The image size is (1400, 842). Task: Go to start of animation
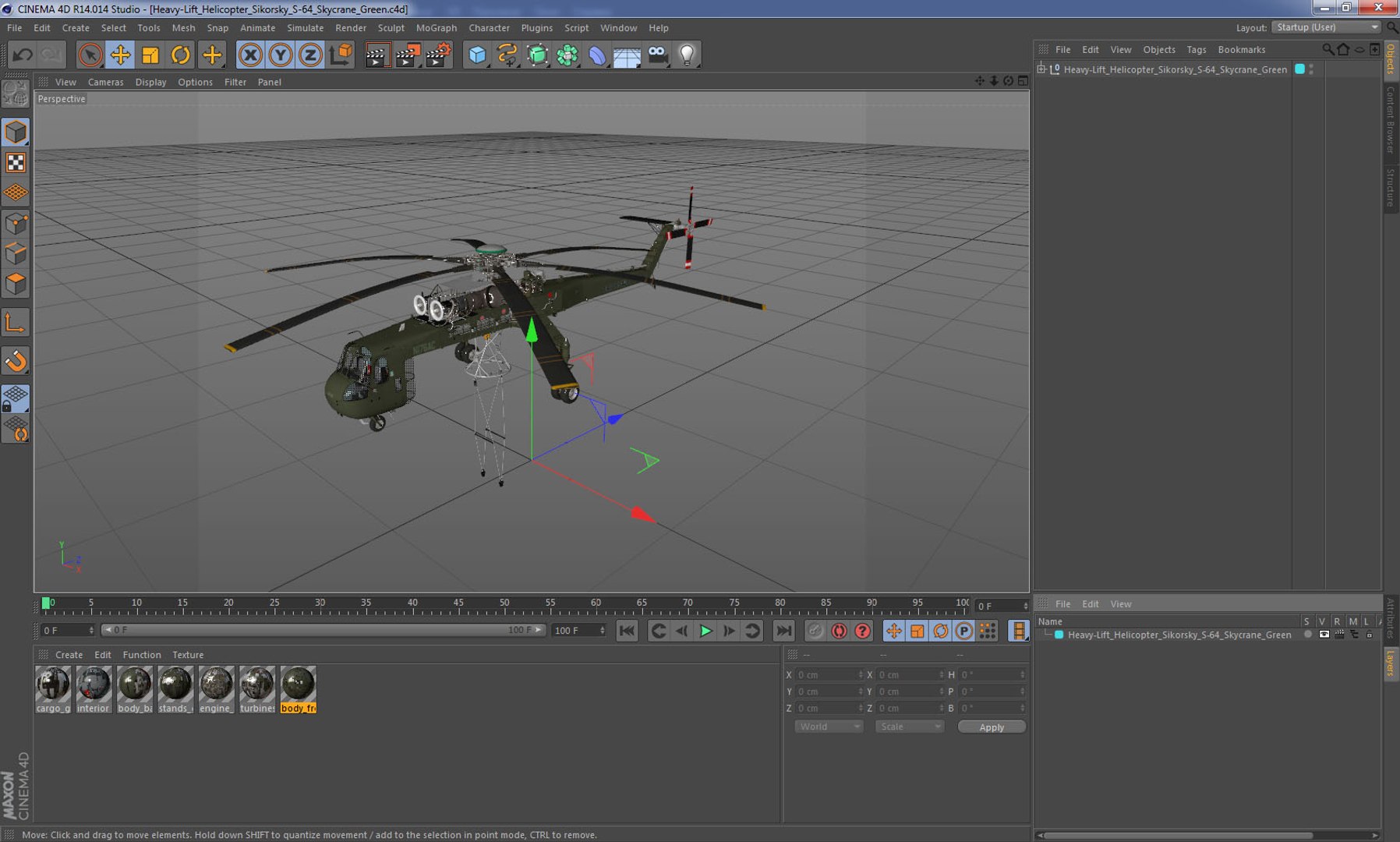[627, 631]
